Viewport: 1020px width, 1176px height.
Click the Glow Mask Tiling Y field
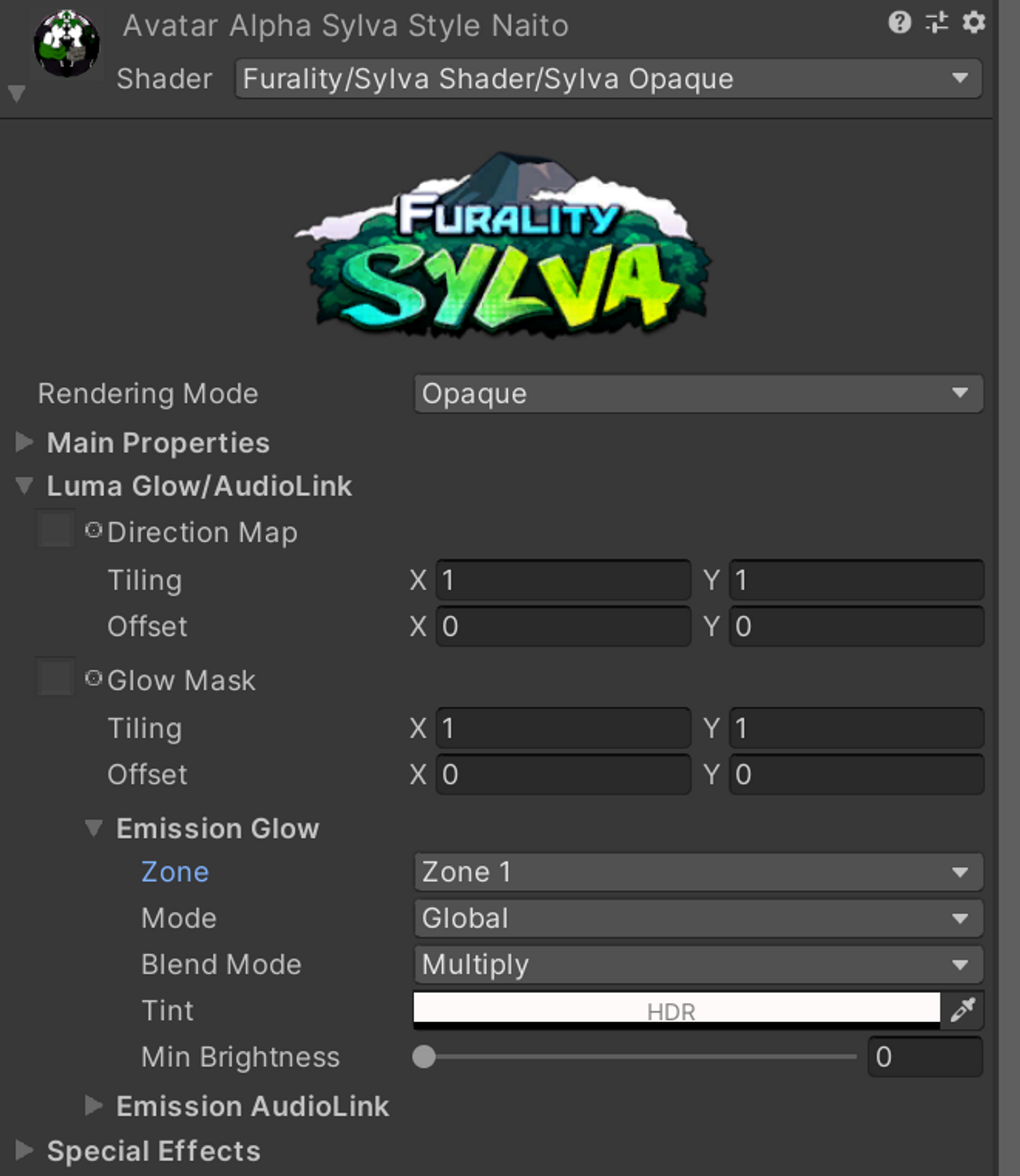(x=856, y=729)
